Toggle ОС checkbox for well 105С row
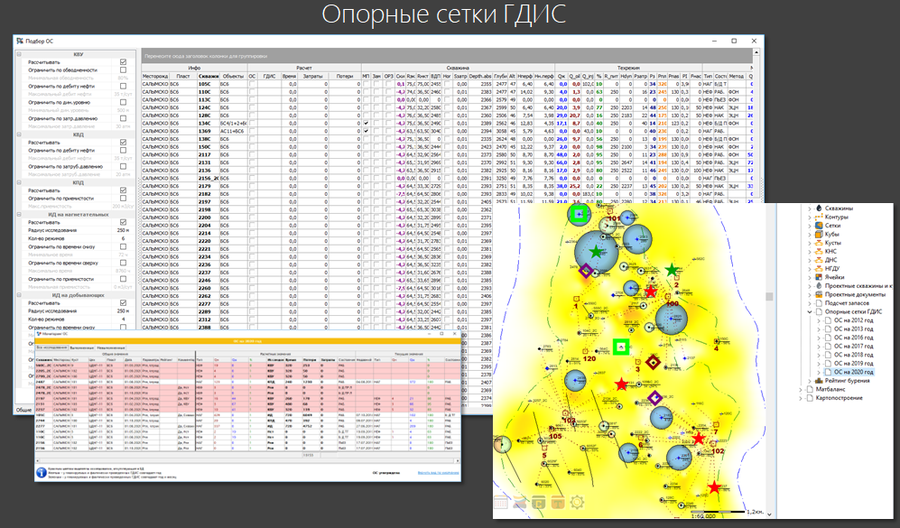 coord(252,84)
